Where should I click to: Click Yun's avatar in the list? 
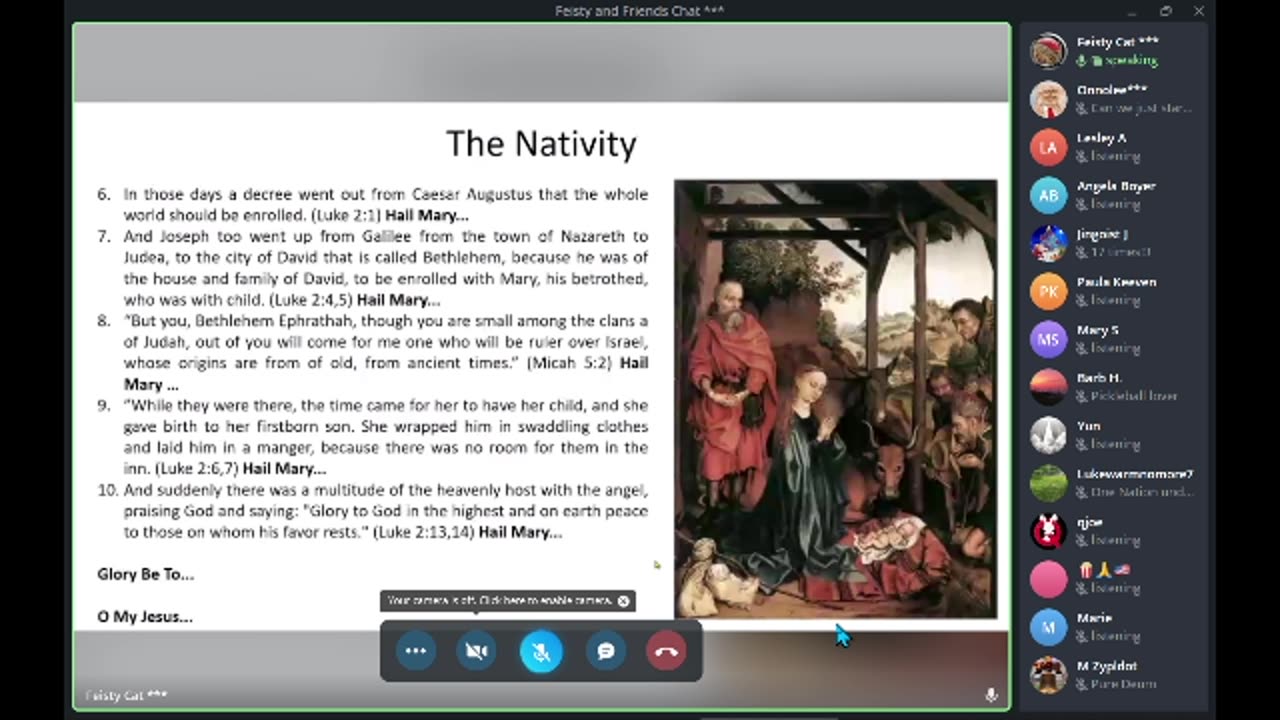tap(1048, 435)
